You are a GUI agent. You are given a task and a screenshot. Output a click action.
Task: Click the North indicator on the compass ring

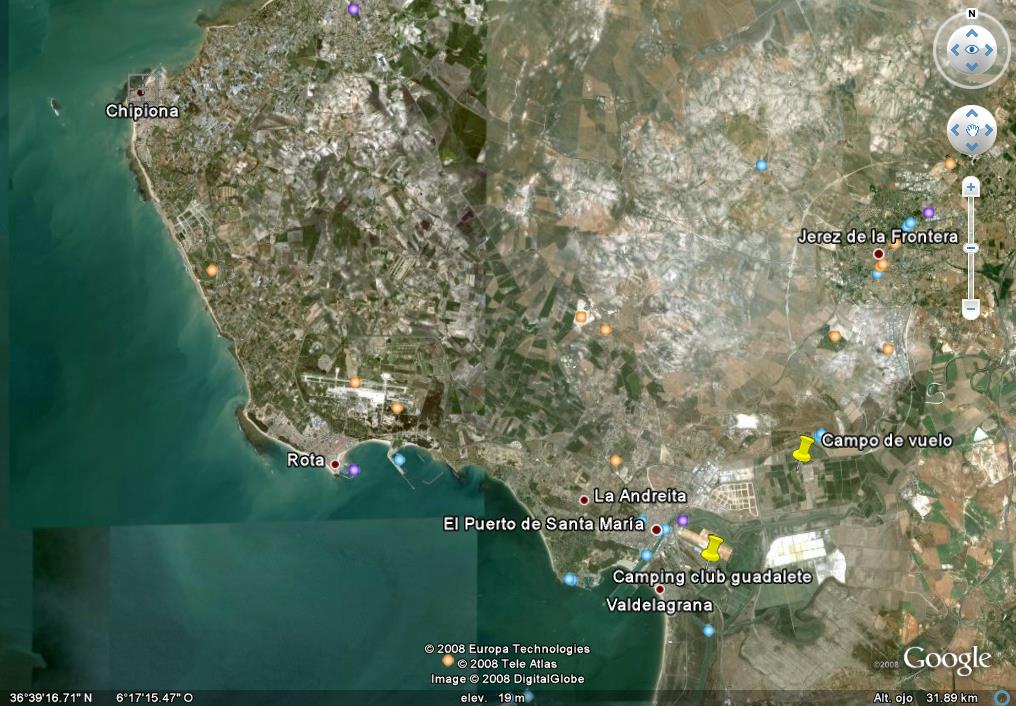[x=971, y=14]
